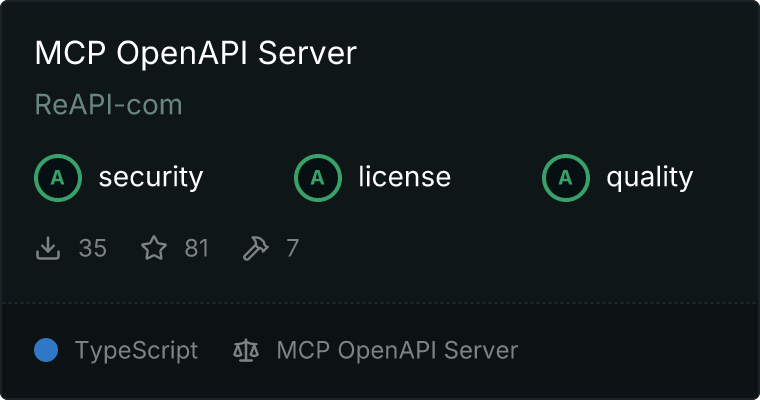
Task: Click the empty card area right of the title
Action: click(x=560, y=53)
